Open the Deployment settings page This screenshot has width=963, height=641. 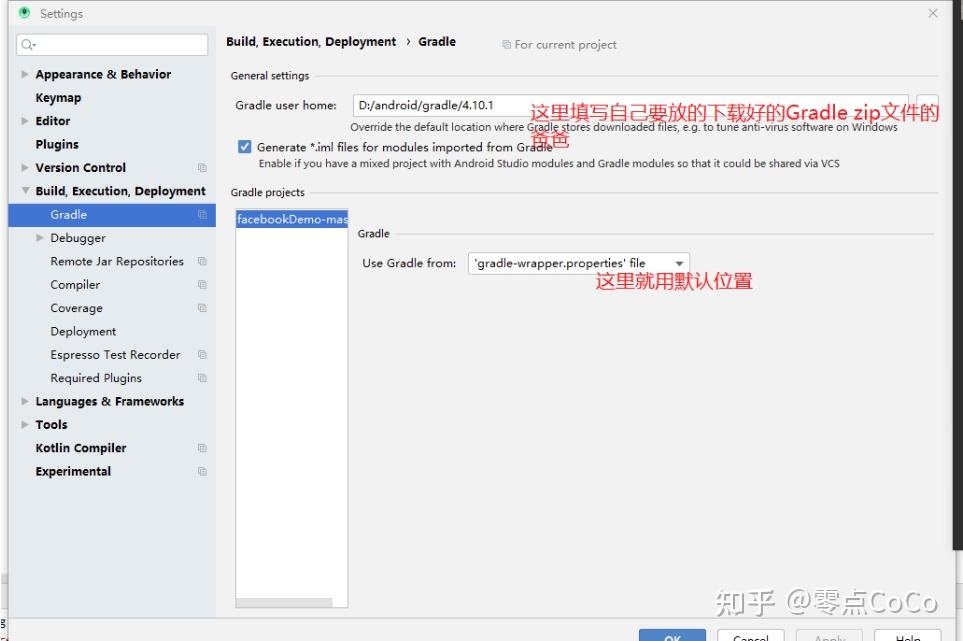coord(83,331)
